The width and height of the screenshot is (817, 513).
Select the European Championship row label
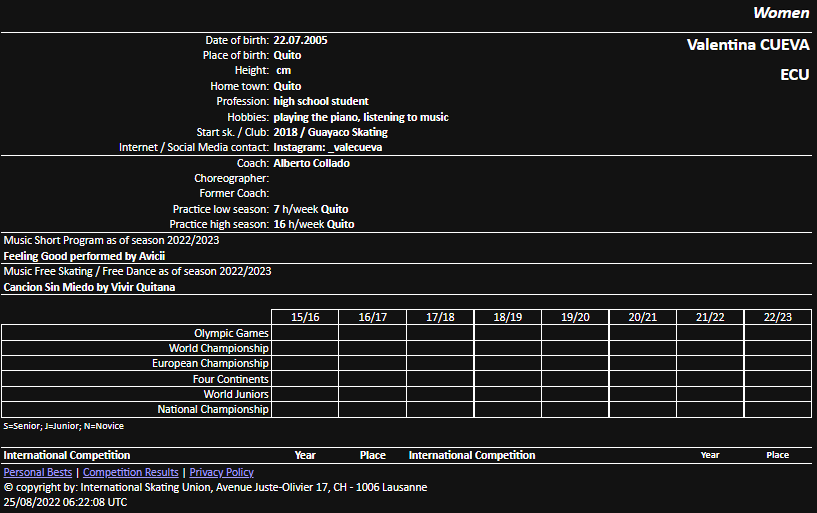[210, 364]
